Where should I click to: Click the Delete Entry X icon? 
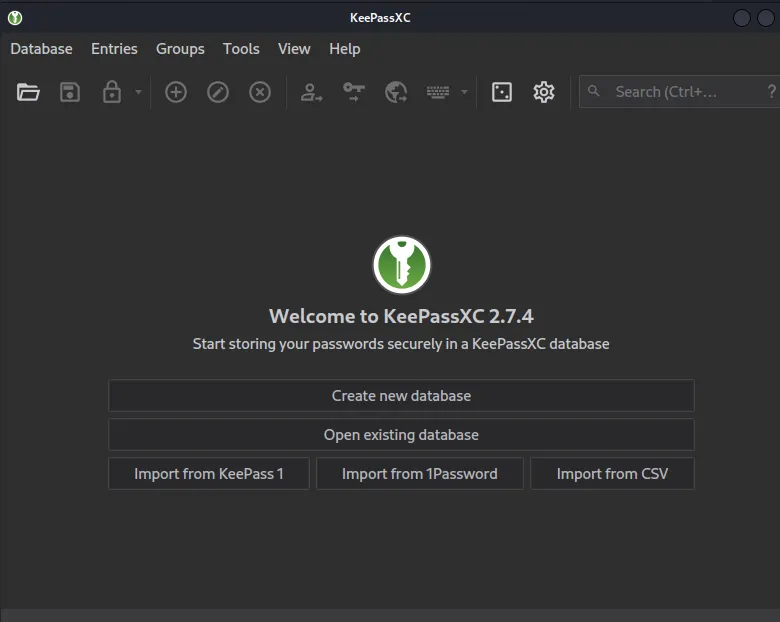point(260,92)
